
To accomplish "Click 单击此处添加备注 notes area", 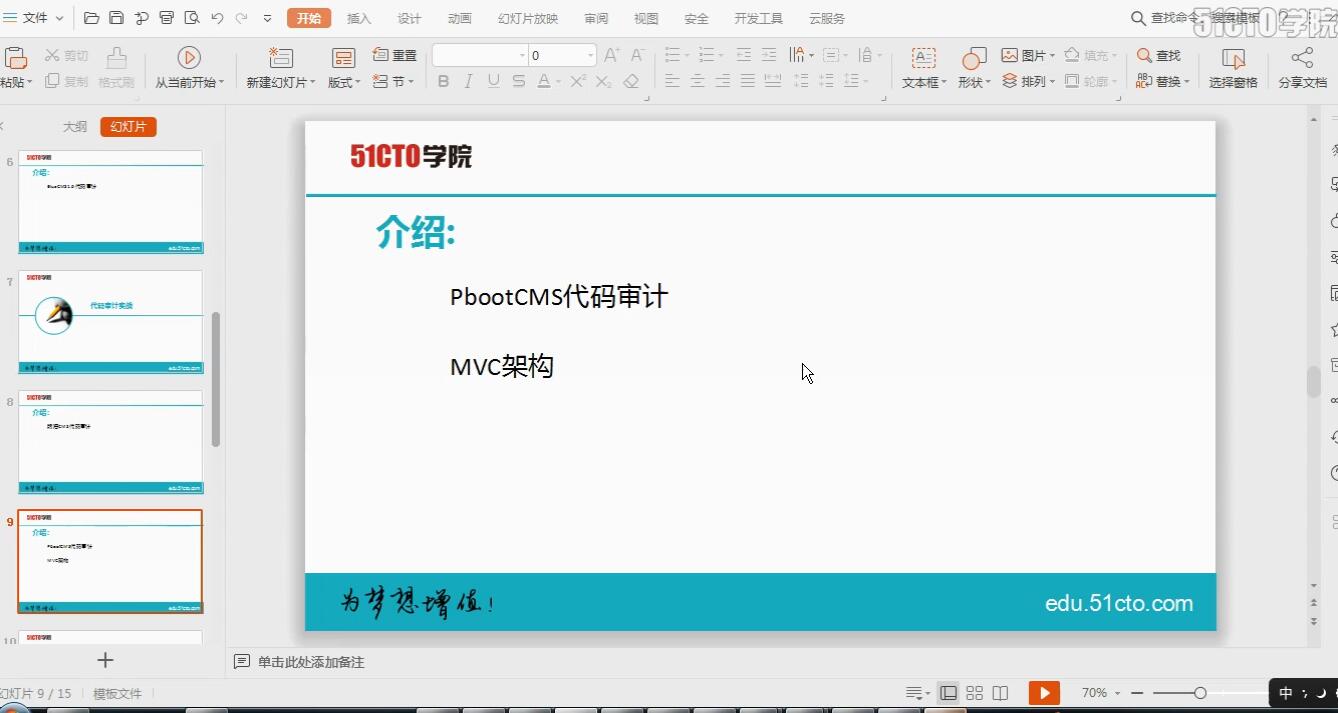I will point(311,662).
